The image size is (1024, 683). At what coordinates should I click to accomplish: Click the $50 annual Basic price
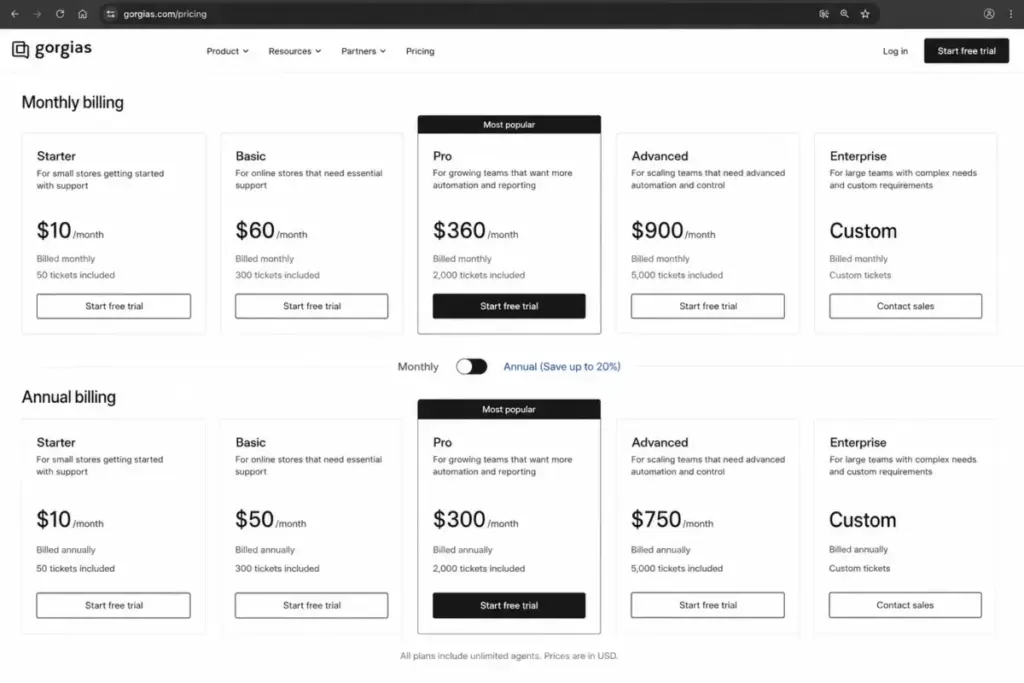(254, 519)
